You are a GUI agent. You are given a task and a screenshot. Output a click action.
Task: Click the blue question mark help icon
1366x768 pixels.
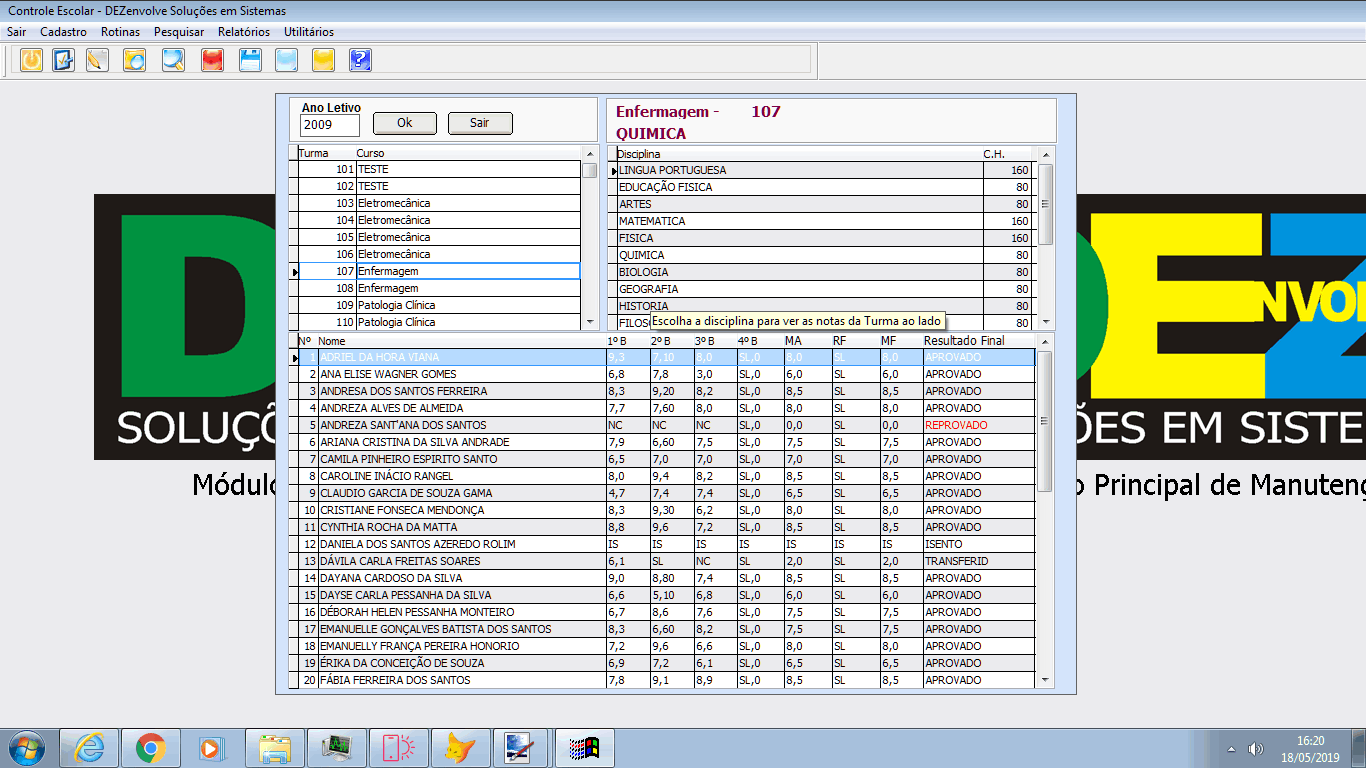pos(360,60)
